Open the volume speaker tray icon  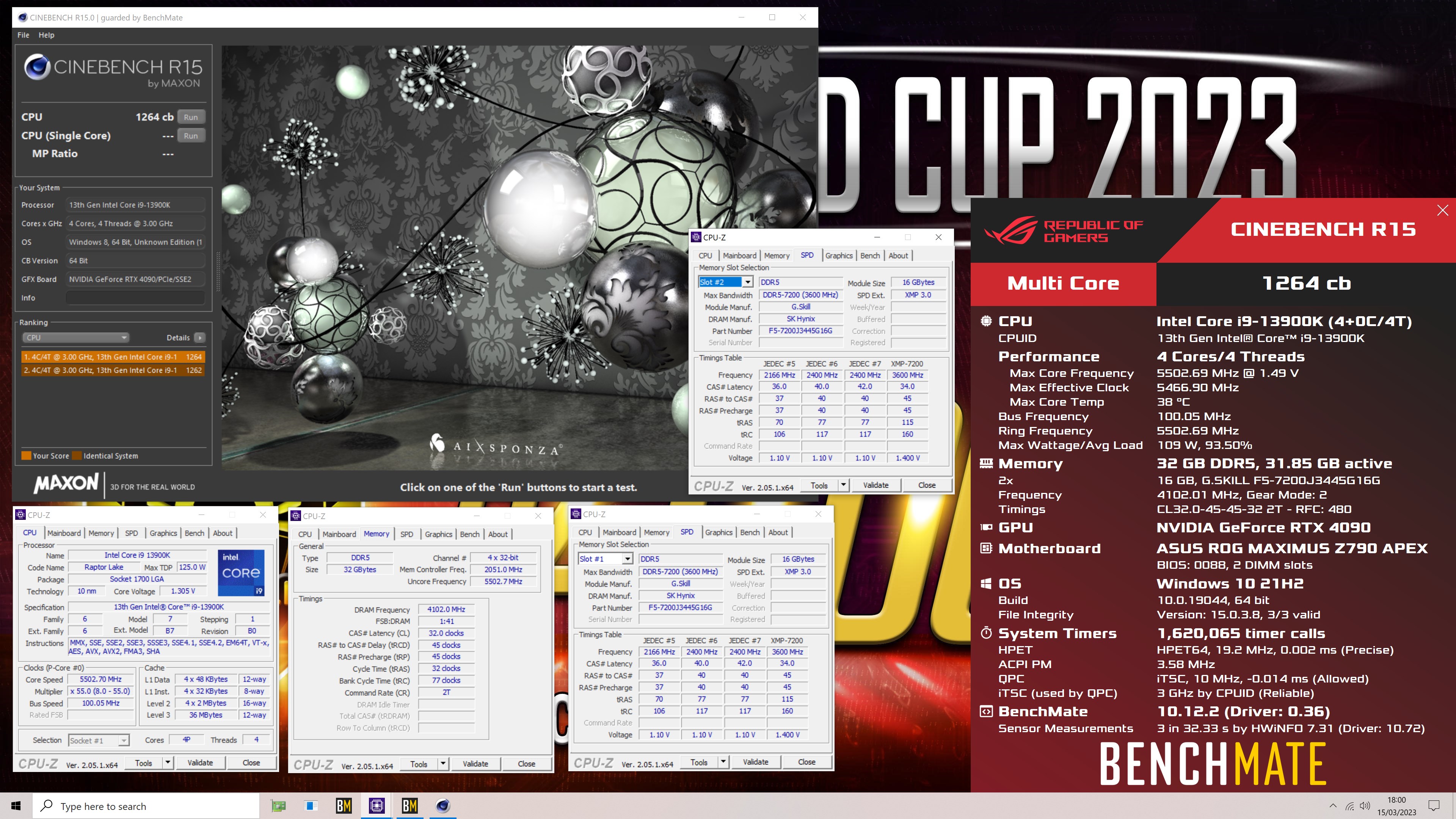(x=1365, y=806)
